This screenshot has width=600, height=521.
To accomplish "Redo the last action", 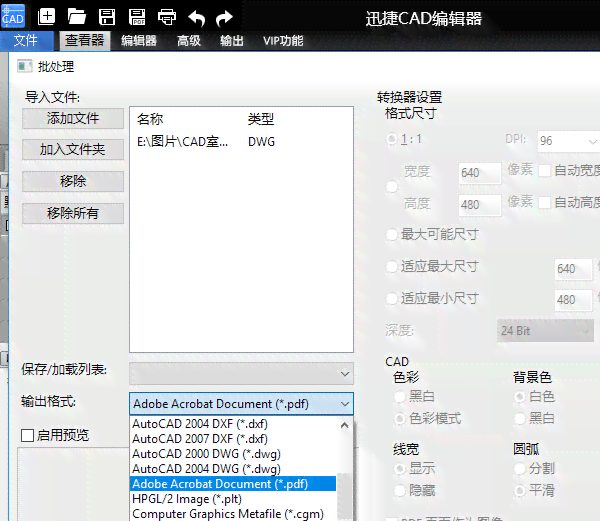I will point(224,18).
